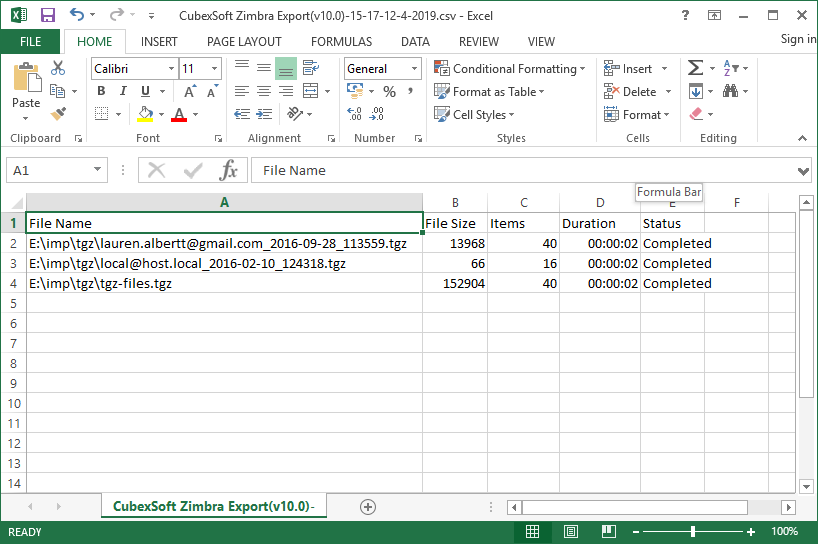The height and width of the screenshot is (544, 818).
Task: Click the Save icon in quick access toolbar
Action: pyautogui.click(x=47, y=16)
